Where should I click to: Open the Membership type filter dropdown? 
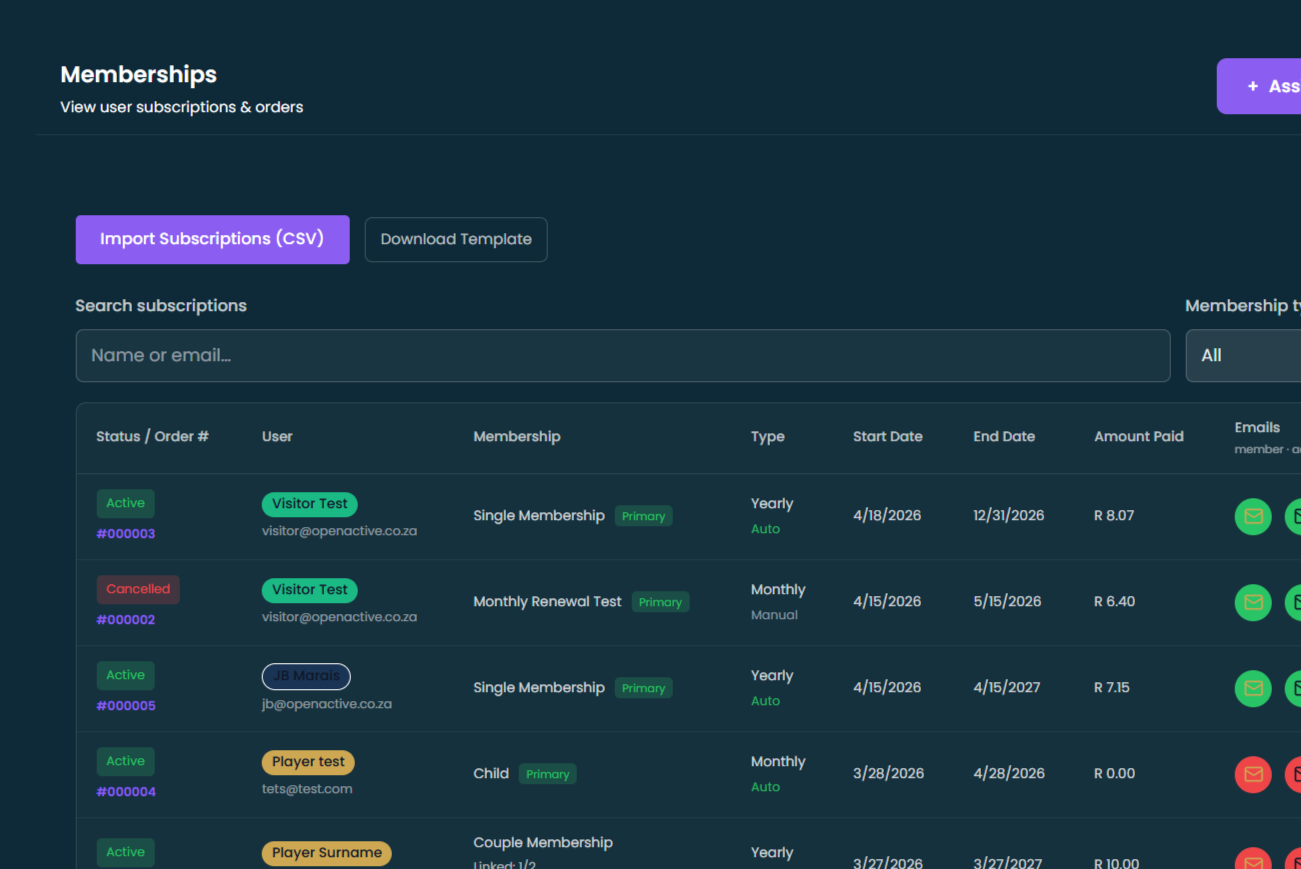(1245, 356)
